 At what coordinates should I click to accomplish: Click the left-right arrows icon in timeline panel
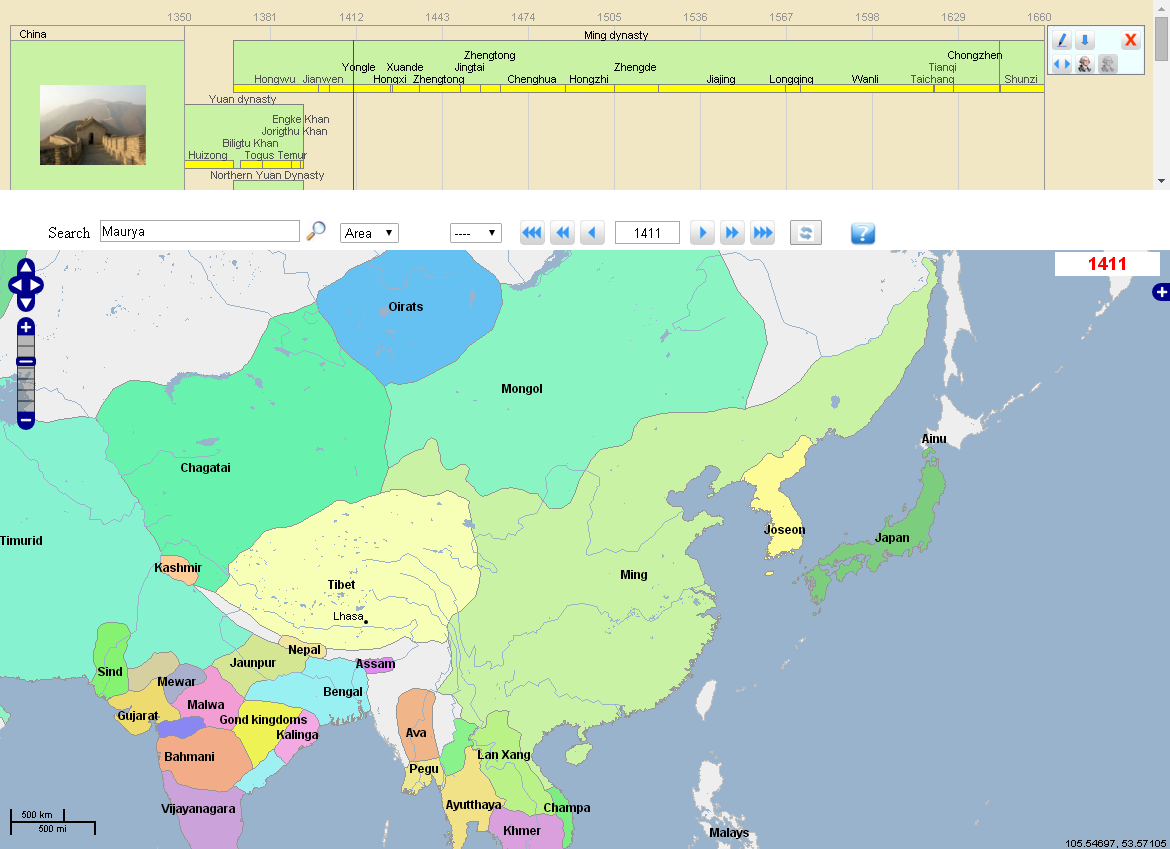pyautogui.click(x=1060, y=64)
